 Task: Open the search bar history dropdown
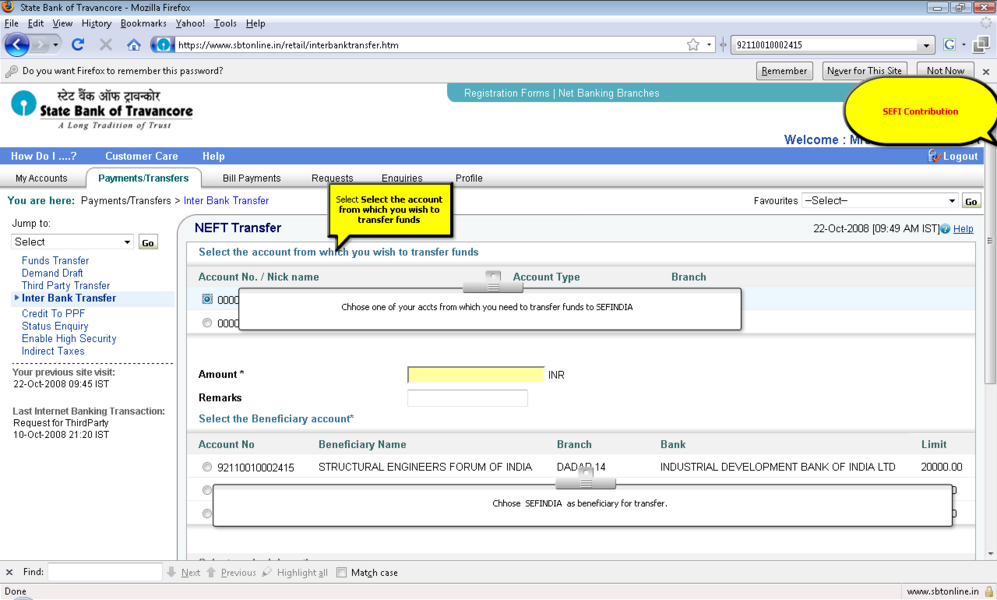click(925, 45)
